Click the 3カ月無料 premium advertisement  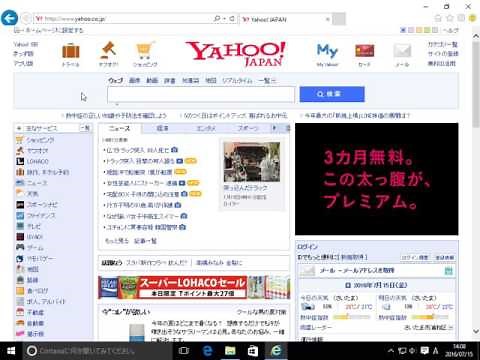click(x=377, y=179)
